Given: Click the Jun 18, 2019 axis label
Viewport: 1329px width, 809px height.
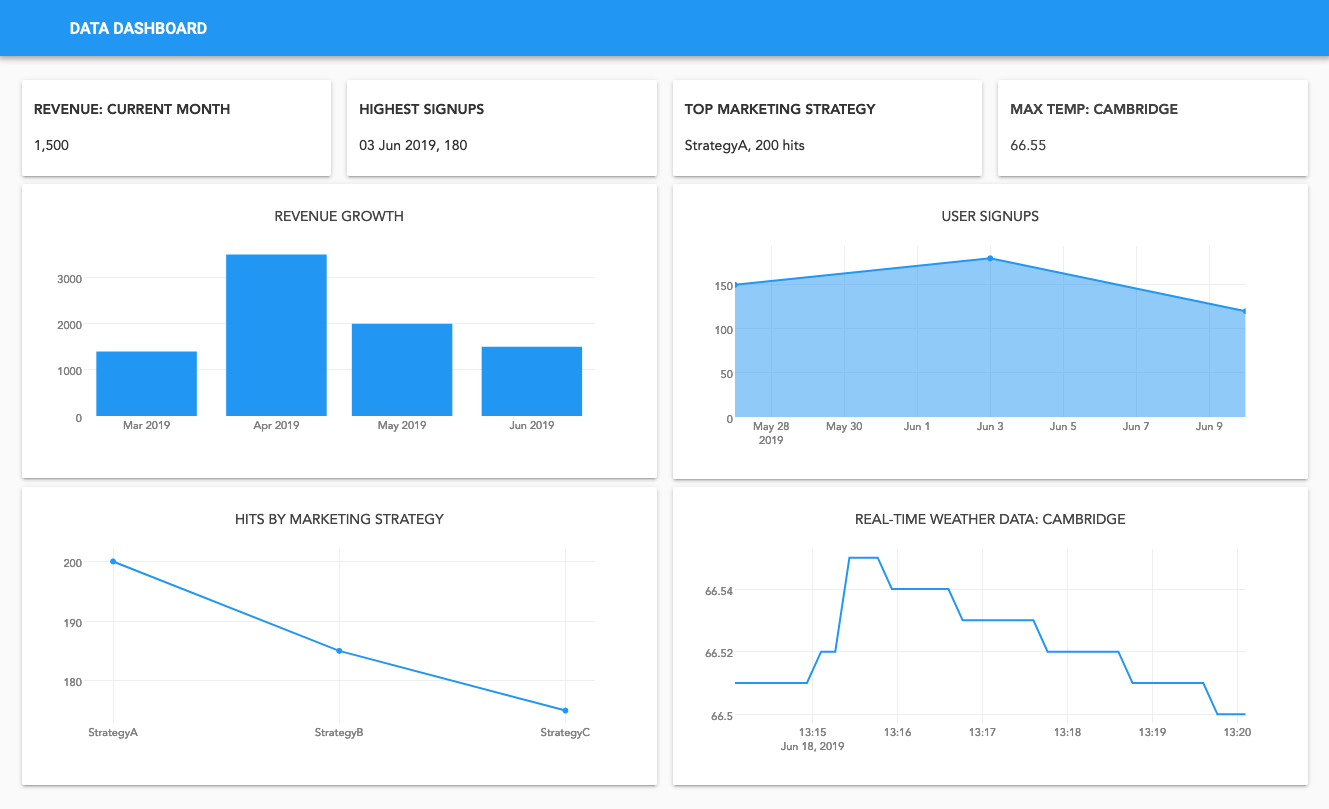Looking at the screenshot, I should pyautogui.click(x=810, y=745).
